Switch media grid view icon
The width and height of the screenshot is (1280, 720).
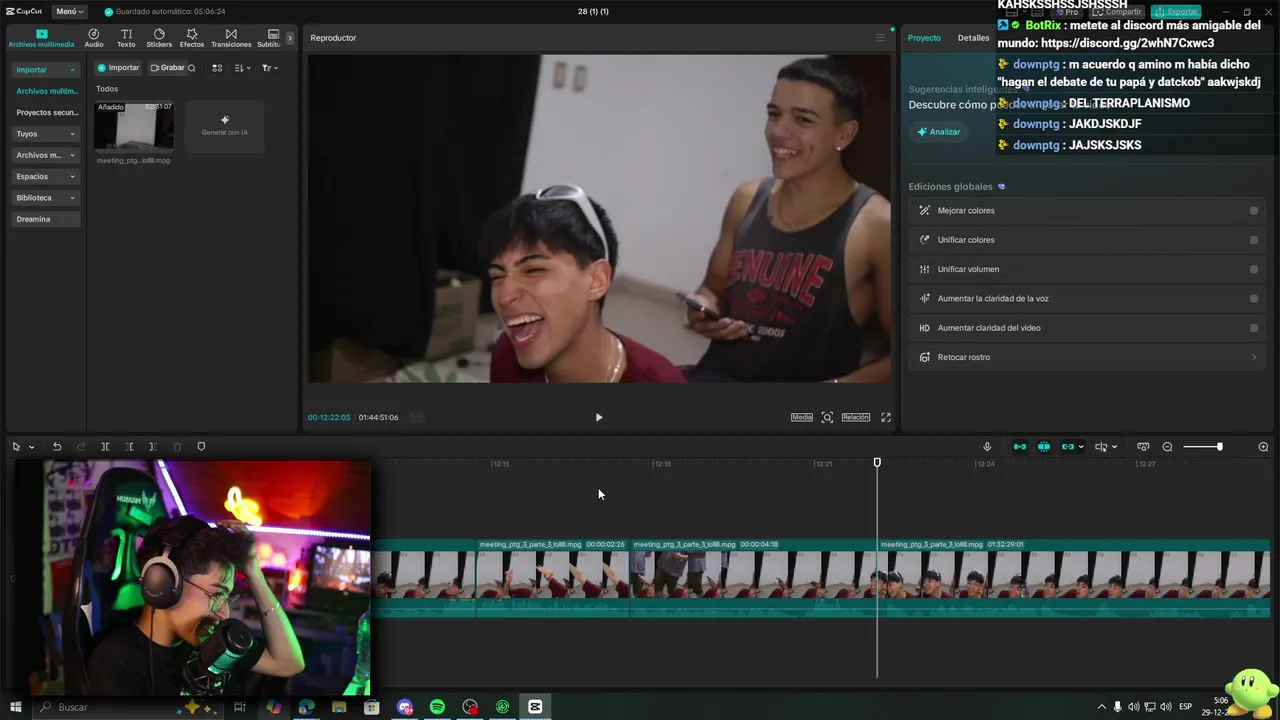(217, 68)
